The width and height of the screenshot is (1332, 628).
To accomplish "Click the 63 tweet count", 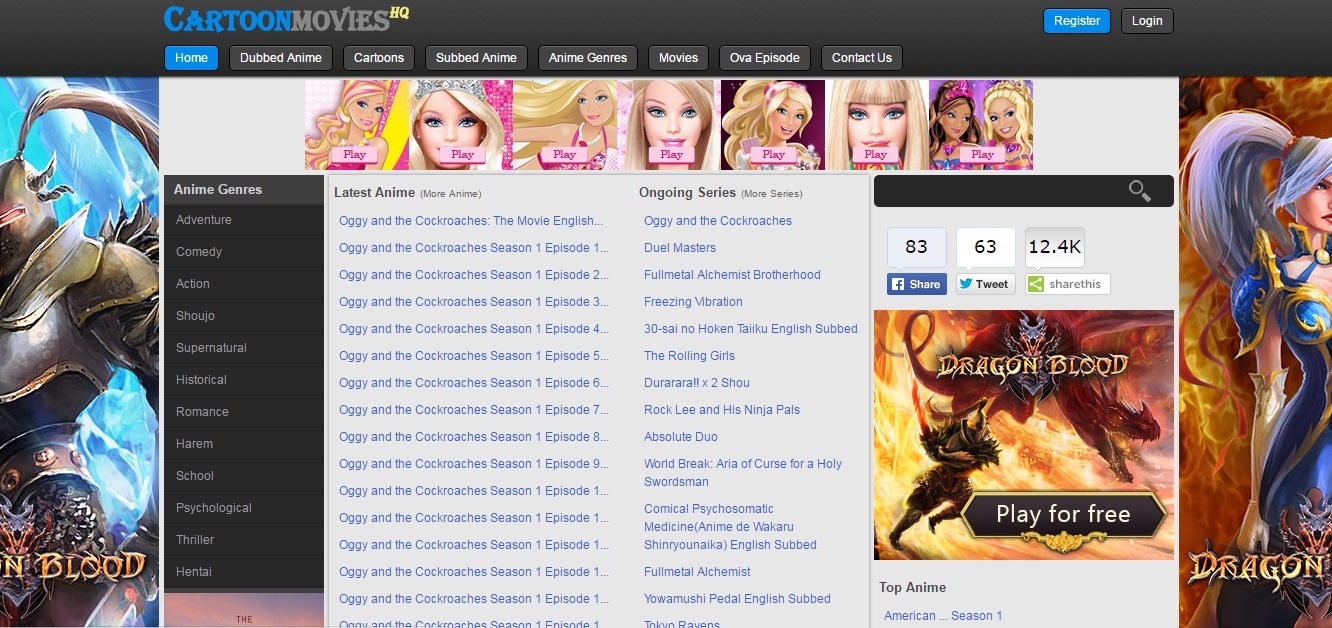I will point(985,247).
